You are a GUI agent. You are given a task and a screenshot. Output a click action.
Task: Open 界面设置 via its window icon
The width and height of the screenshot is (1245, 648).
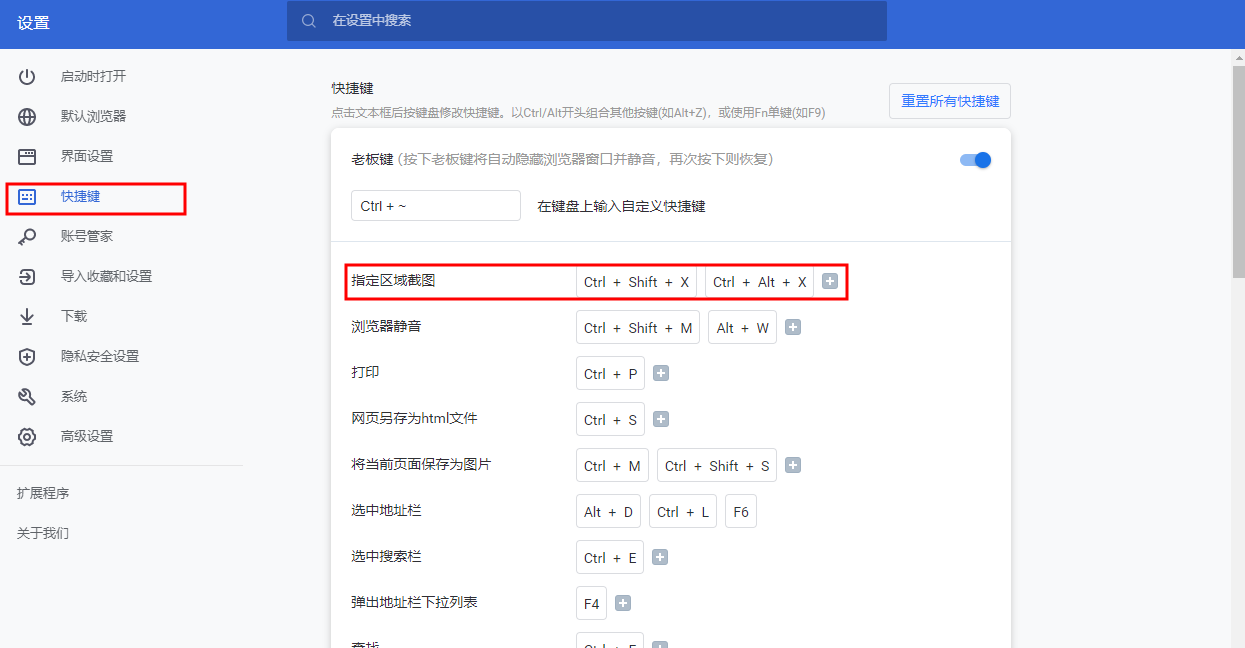point(25,156)
